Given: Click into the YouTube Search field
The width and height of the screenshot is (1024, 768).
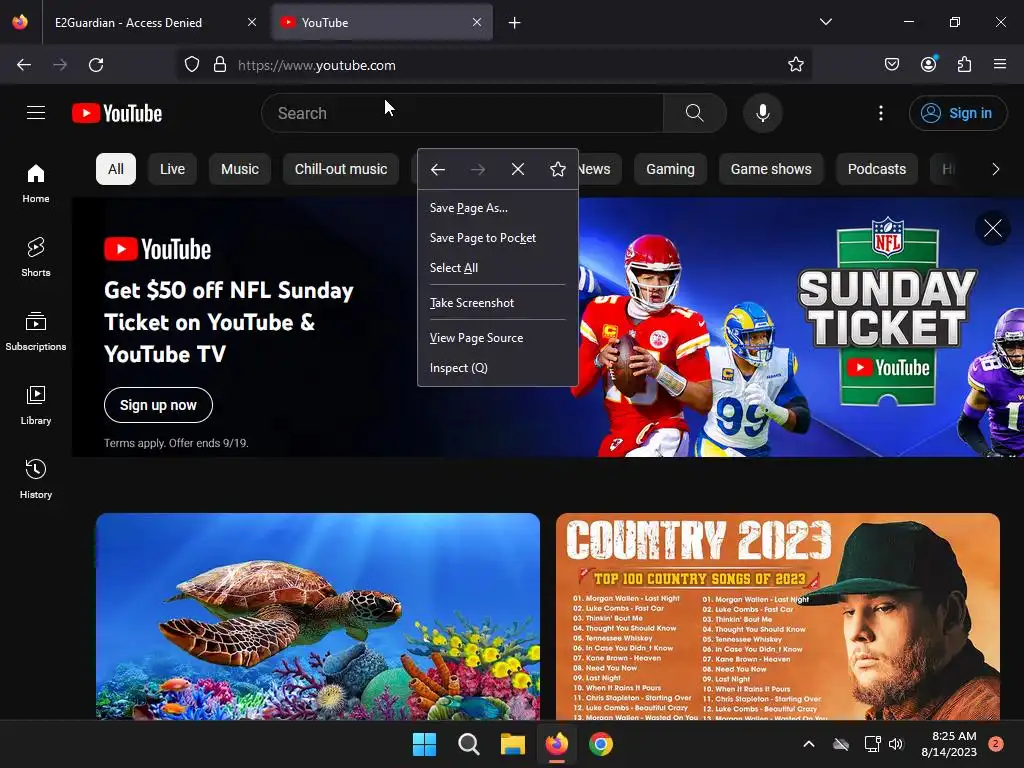Looking at the screenshot, I should click(462, 113).
